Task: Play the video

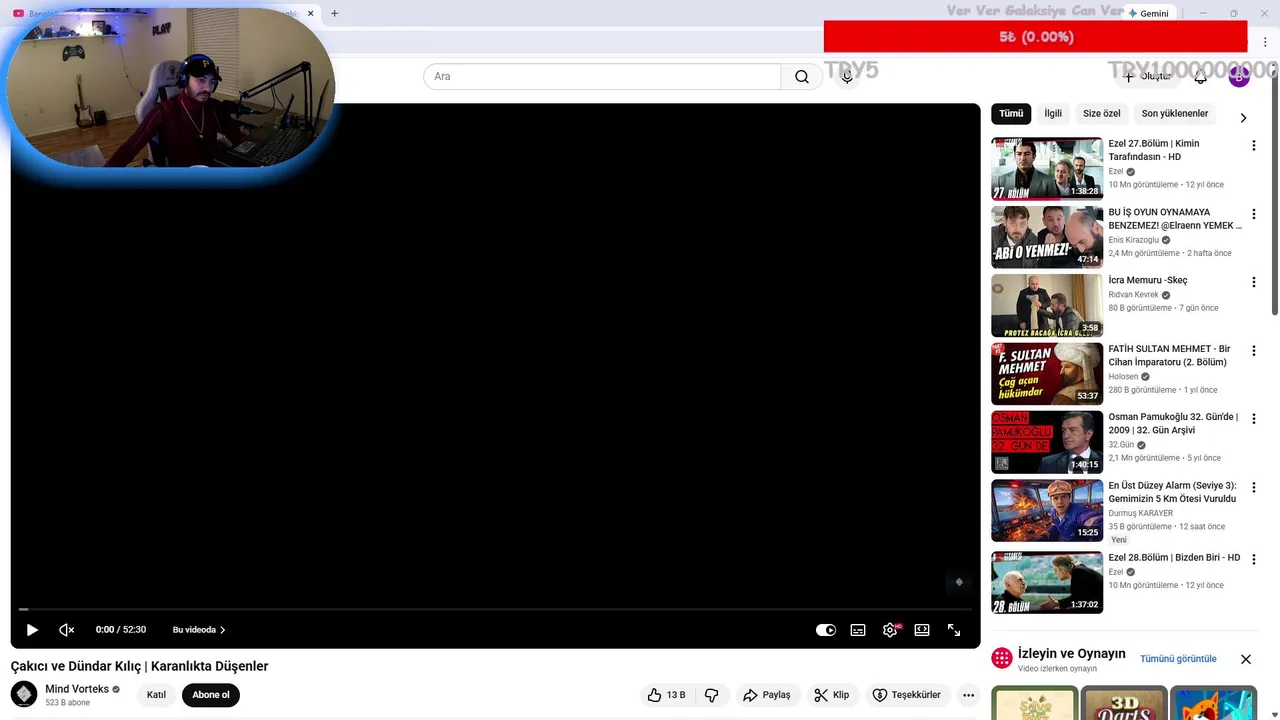Action: (x=32, y=630)
